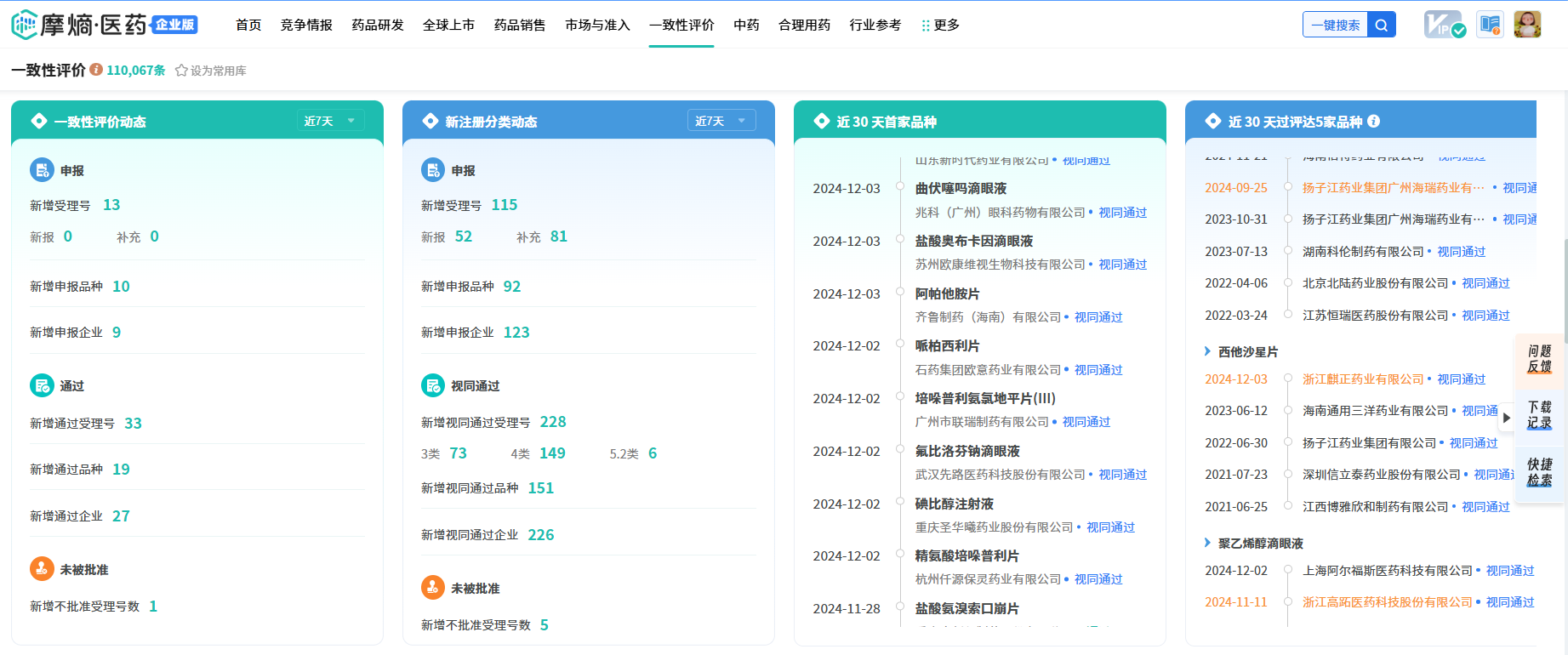The image size is (1568, 655).
Task: Toggle 设为常用库 star favorite
Action: [181, 71]
